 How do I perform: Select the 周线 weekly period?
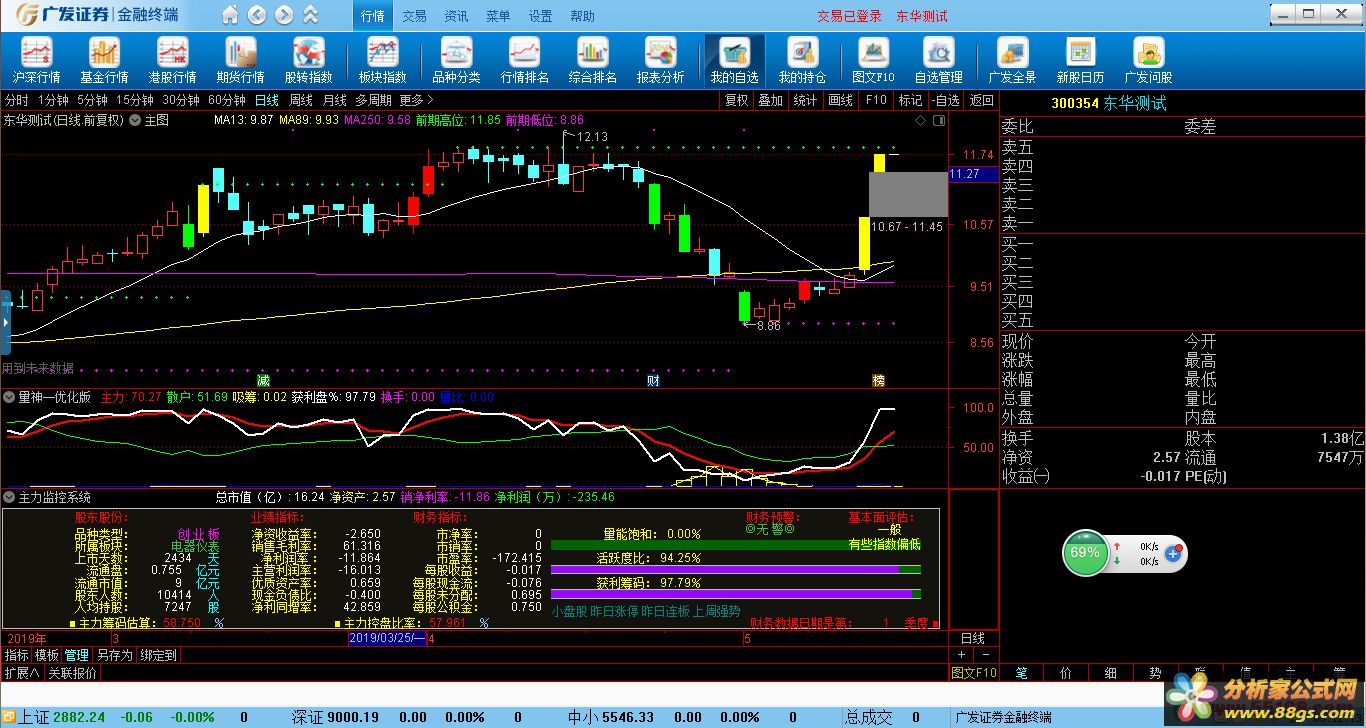point(300,100)
